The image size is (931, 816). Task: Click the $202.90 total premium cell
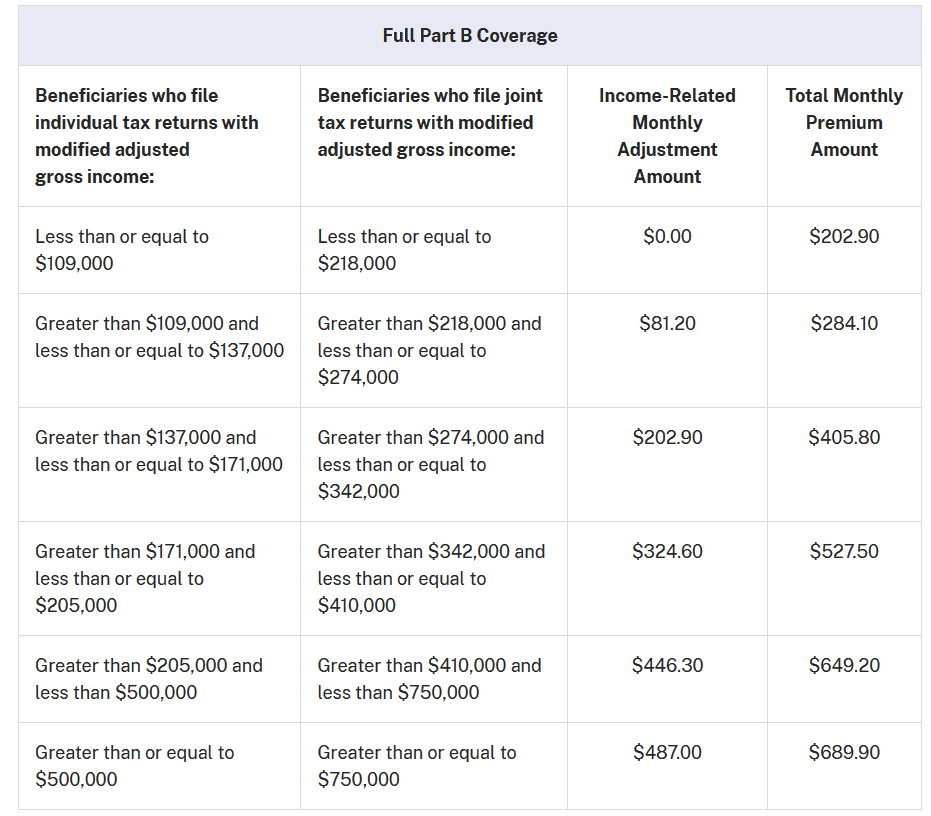click(x=844, y=237)
